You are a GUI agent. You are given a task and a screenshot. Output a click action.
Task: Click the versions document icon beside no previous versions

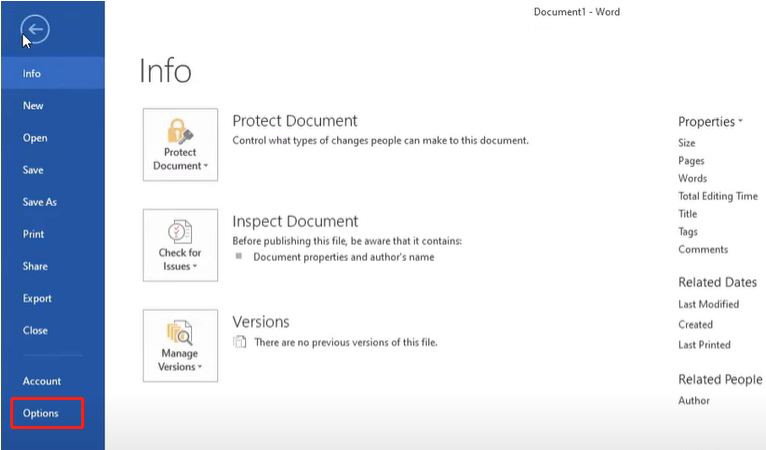click(x=239, y=342)
